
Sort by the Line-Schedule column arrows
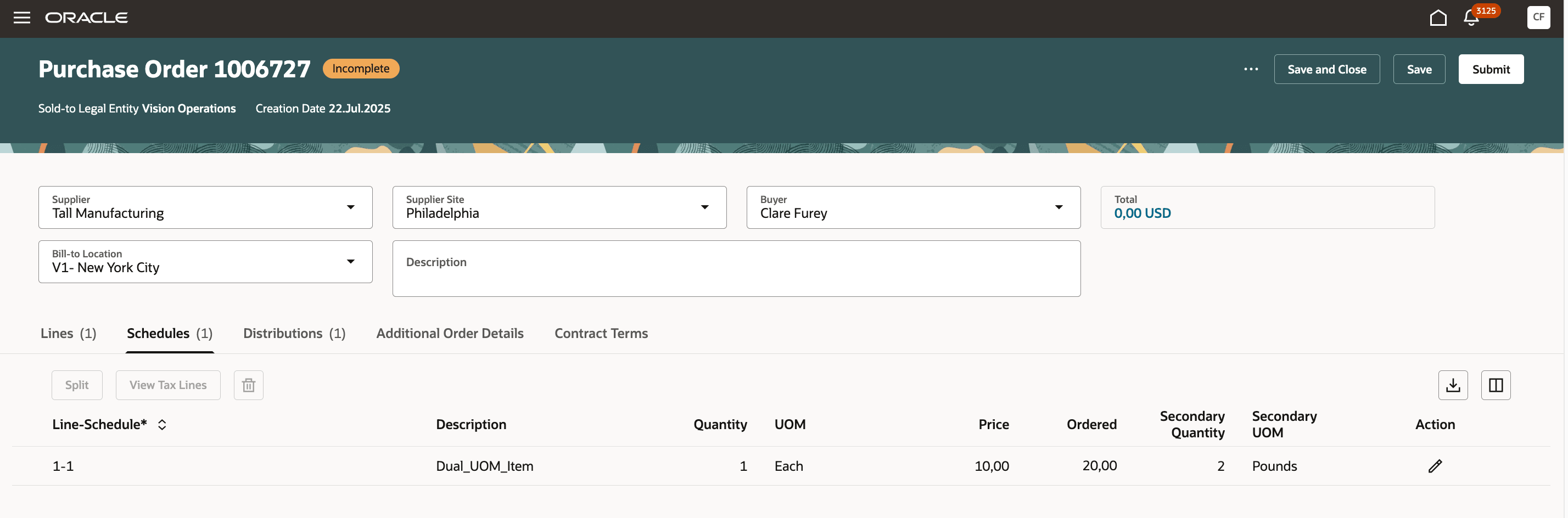click(x=162, y=425)
